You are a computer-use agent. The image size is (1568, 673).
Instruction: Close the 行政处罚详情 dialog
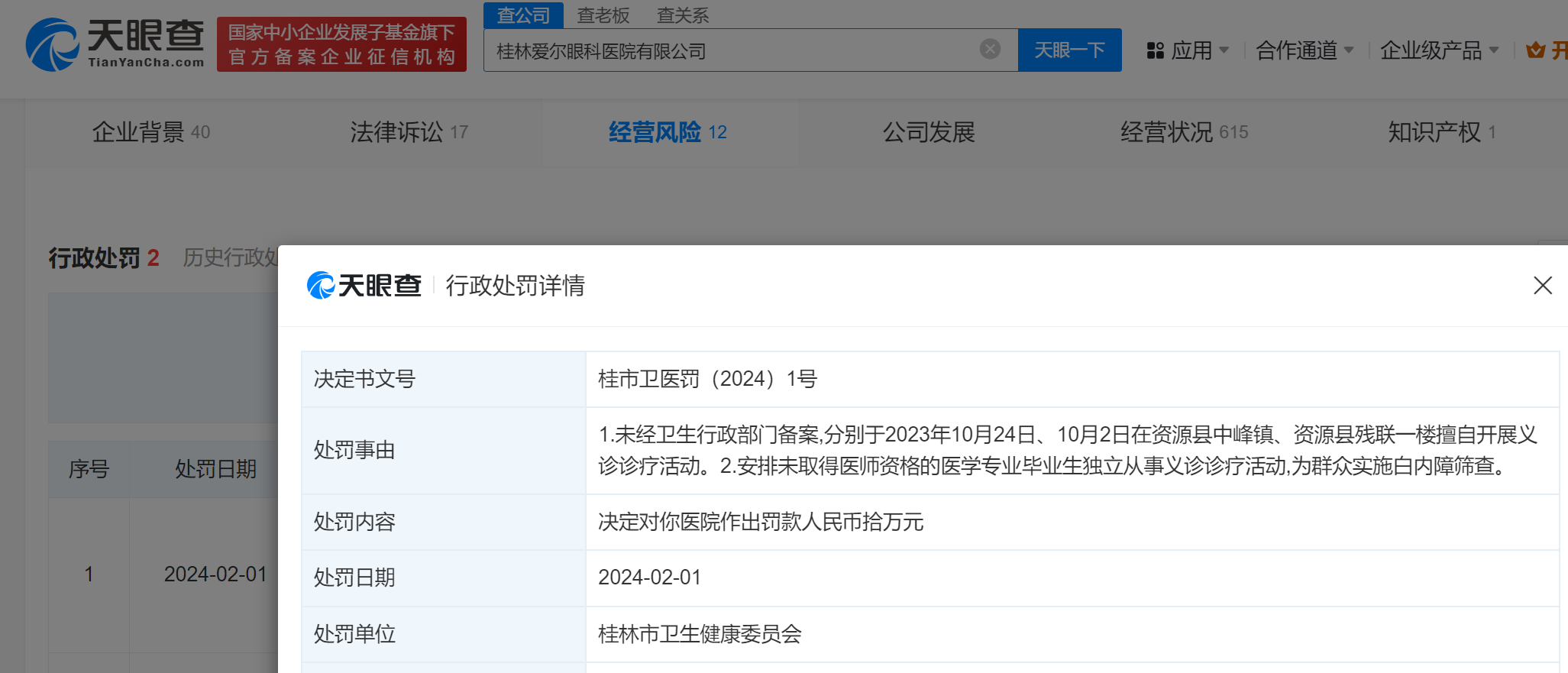[1542, 286]
